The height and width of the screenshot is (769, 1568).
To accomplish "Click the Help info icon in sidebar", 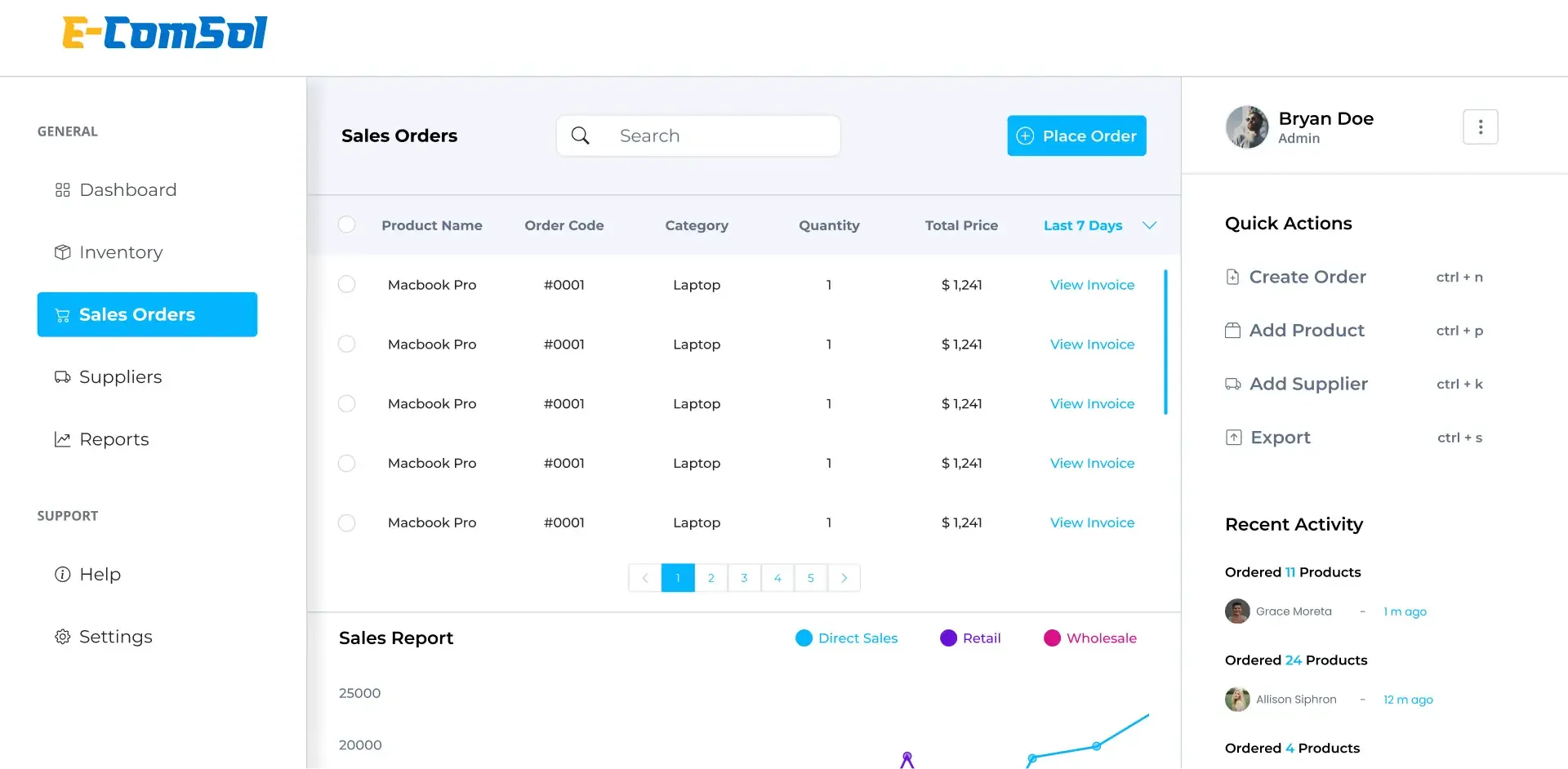I will click(x=62, y=574).
